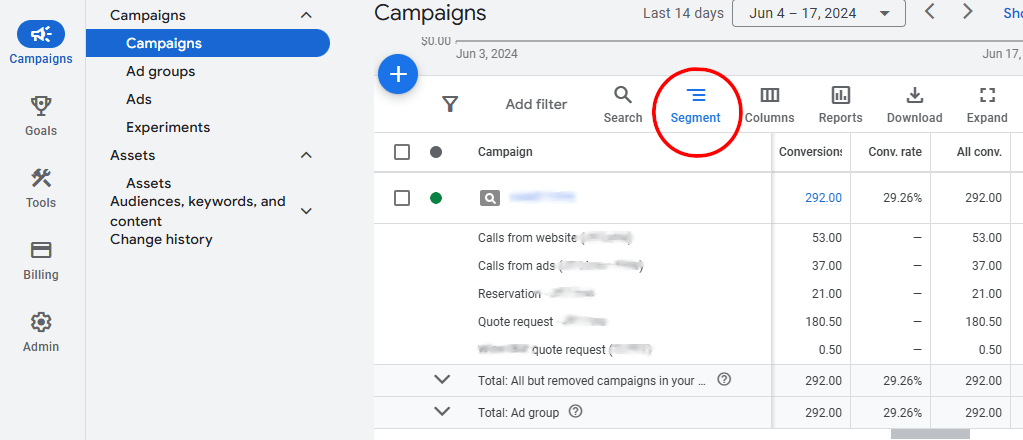Open the Columns selector

pyautogui.click(x=769, y=105)
